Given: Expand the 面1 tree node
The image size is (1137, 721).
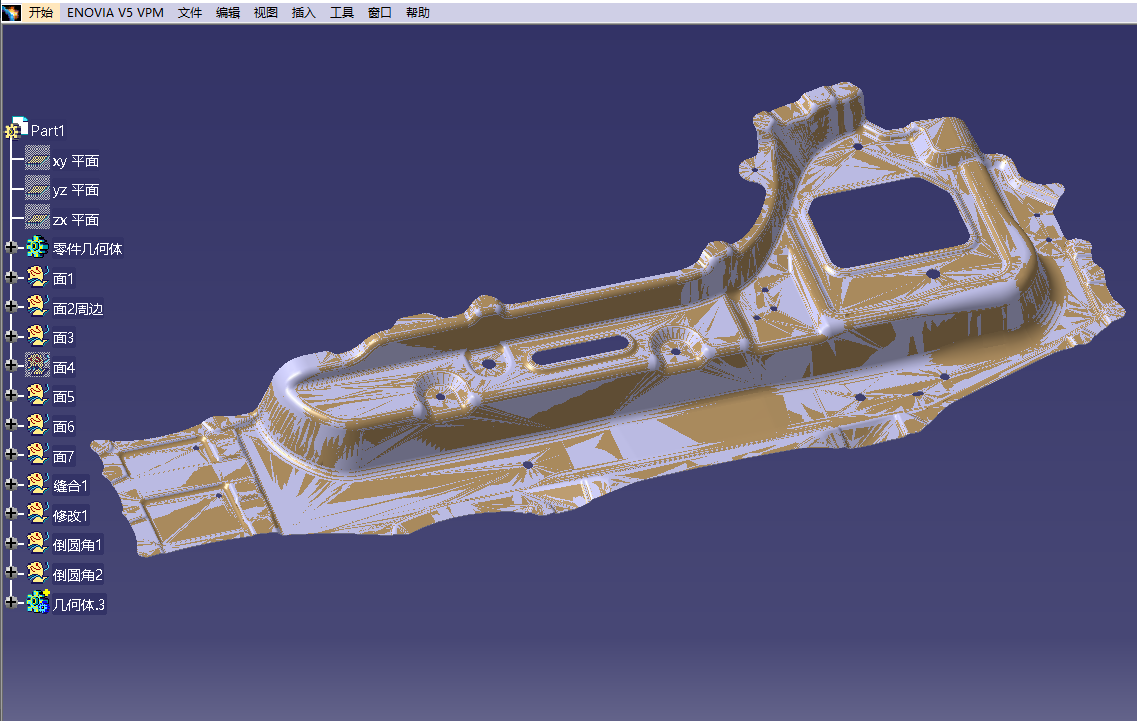Looking at the screenshot, I should (x=11, y=277).
